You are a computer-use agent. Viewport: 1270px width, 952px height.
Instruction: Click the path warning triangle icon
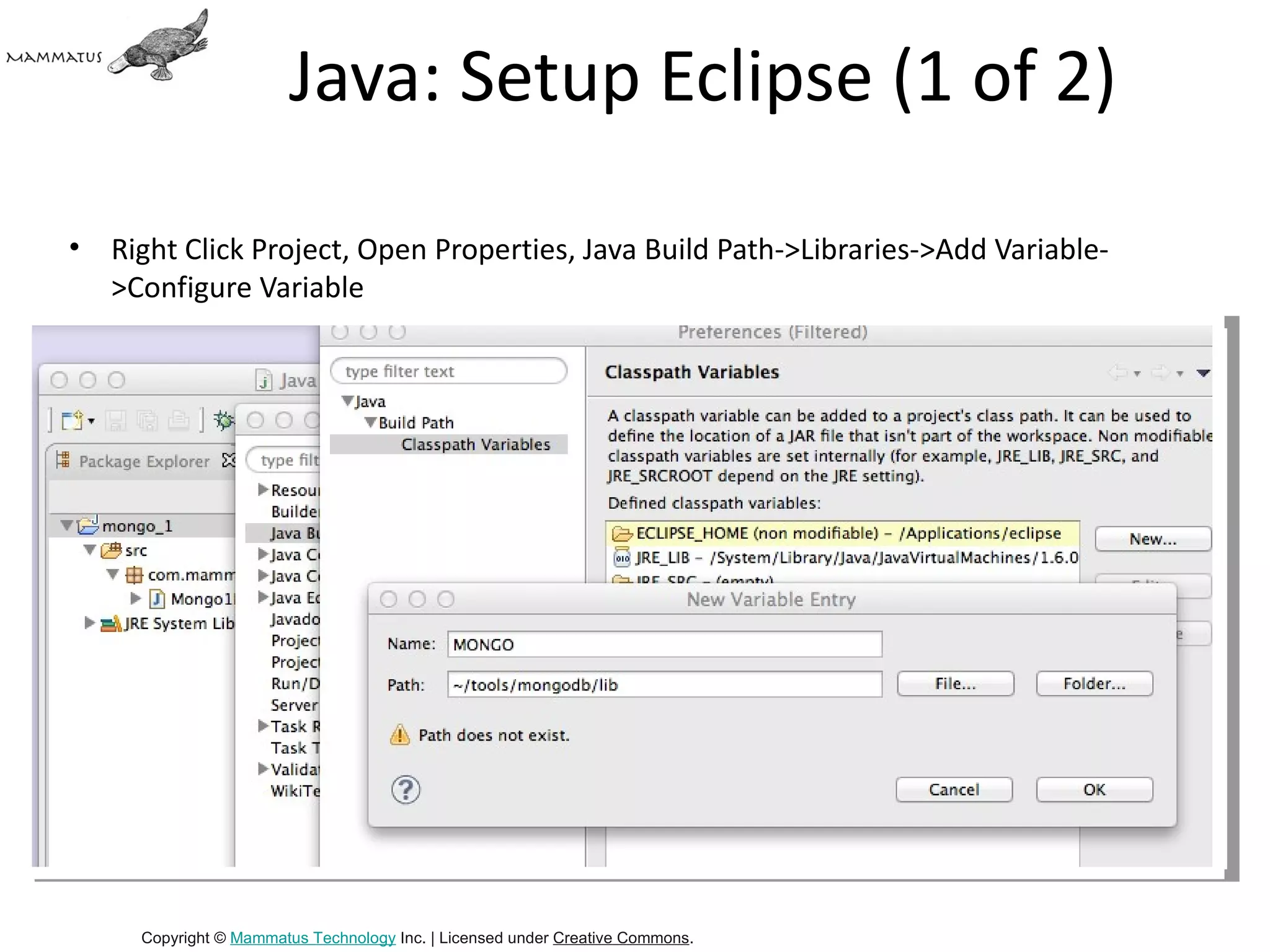pos(400,735)
